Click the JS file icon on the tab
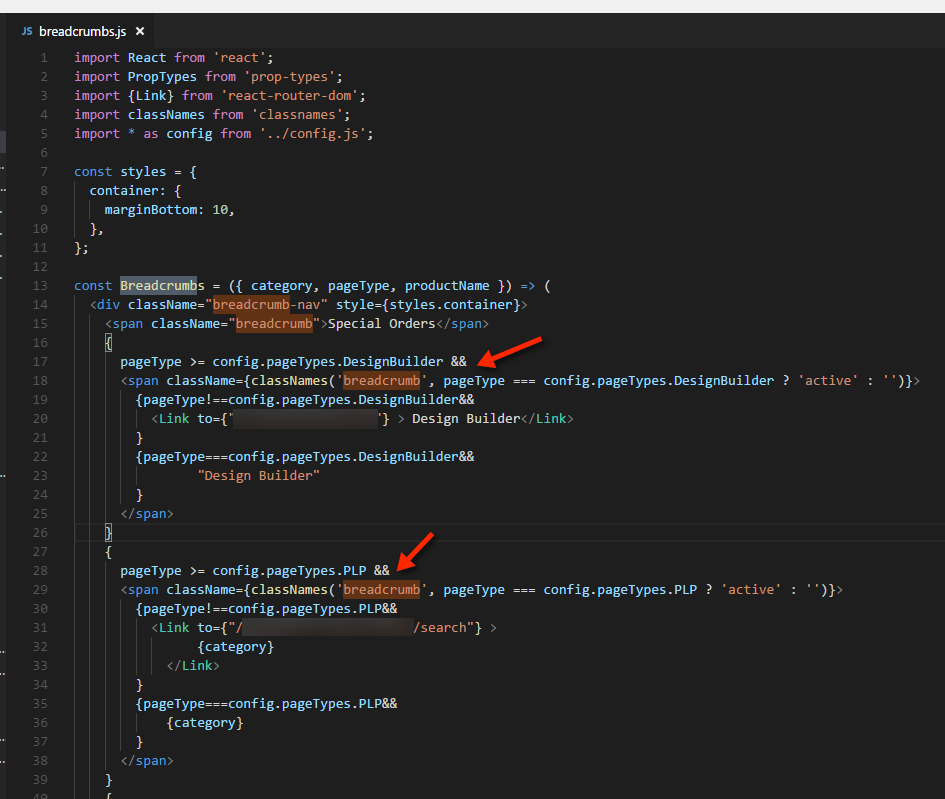The image size is (945, 799). coord(27,31)
